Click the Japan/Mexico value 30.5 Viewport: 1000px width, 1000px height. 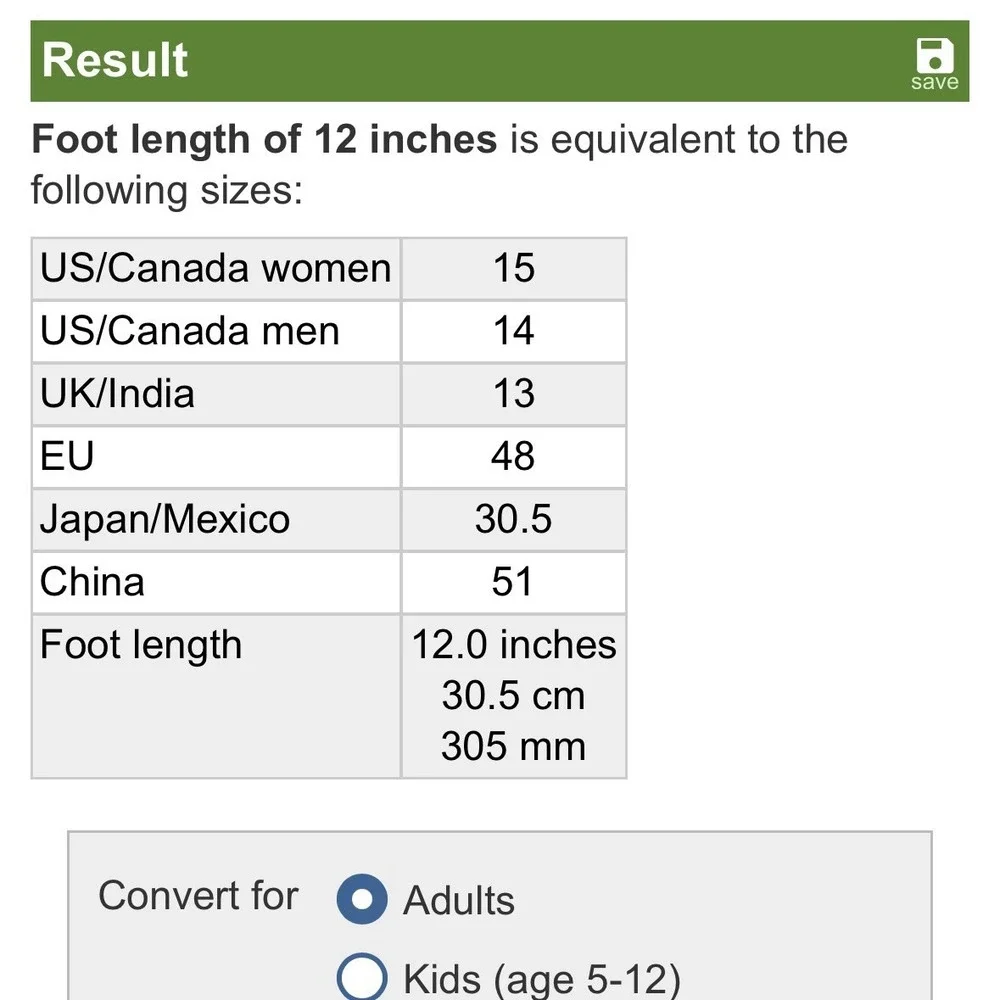pos(513,518)
